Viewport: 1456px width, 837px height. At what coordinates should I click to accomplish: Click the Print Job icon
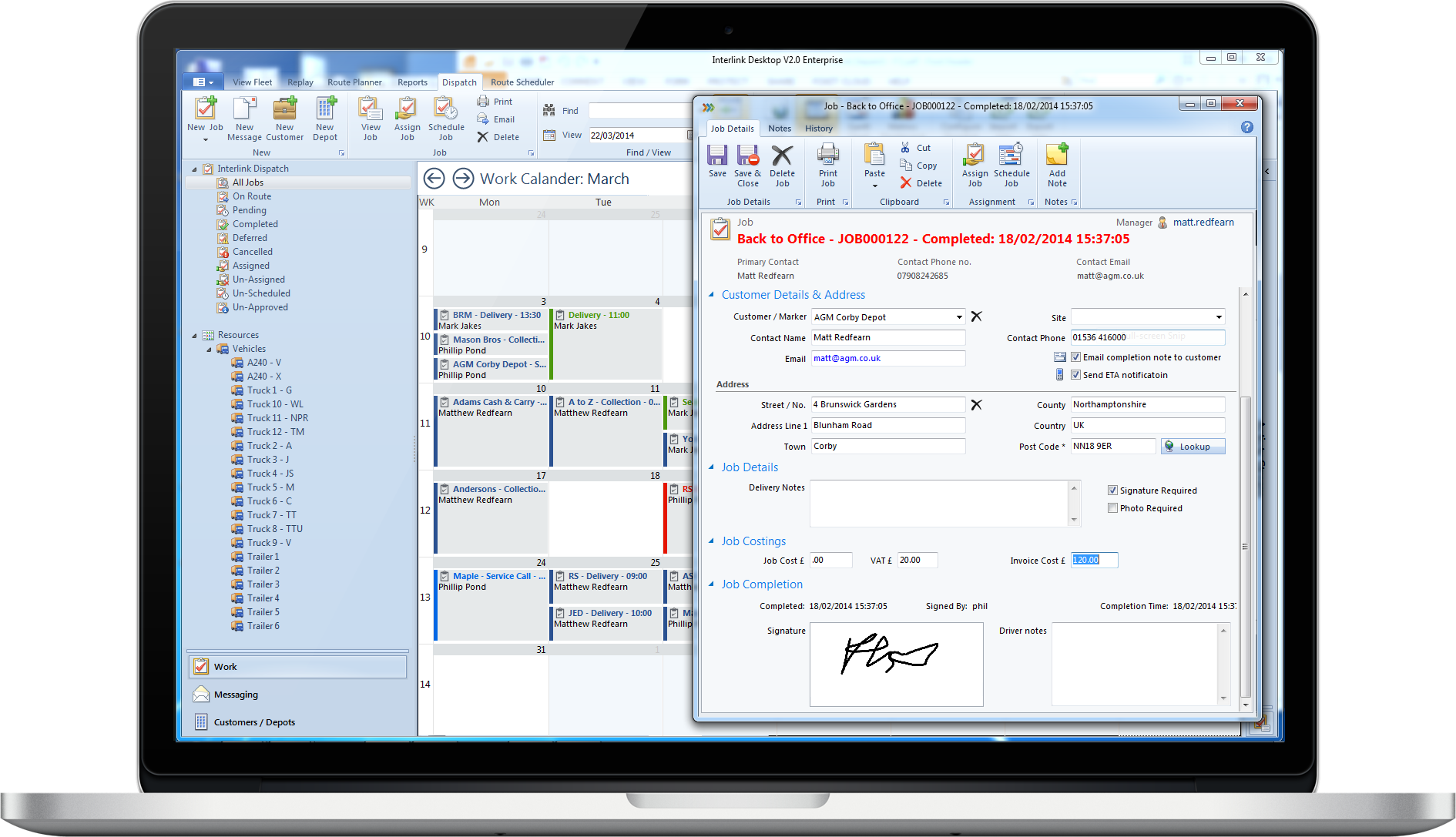[827, 158]
